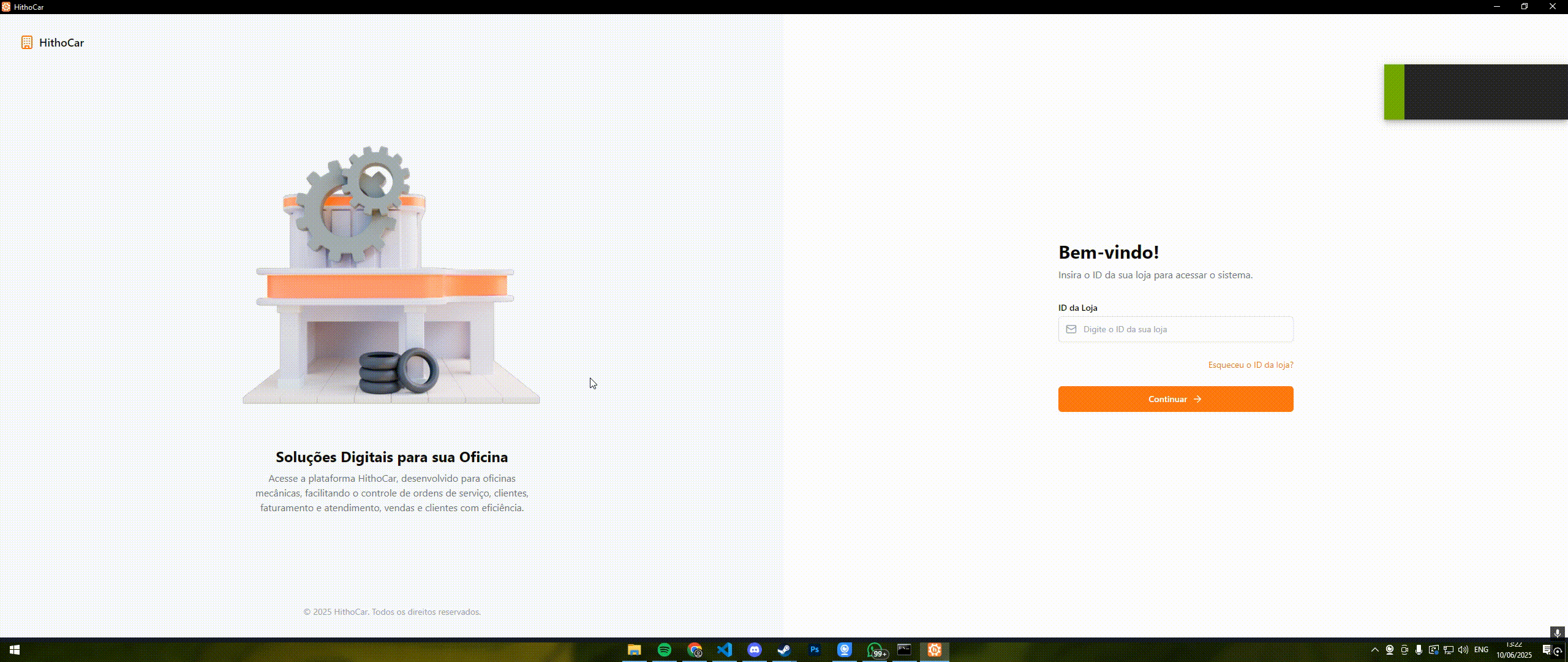Open File Explorer from taskbar
The height and width of the screenshot is (662, 1568).
point(634,650)
